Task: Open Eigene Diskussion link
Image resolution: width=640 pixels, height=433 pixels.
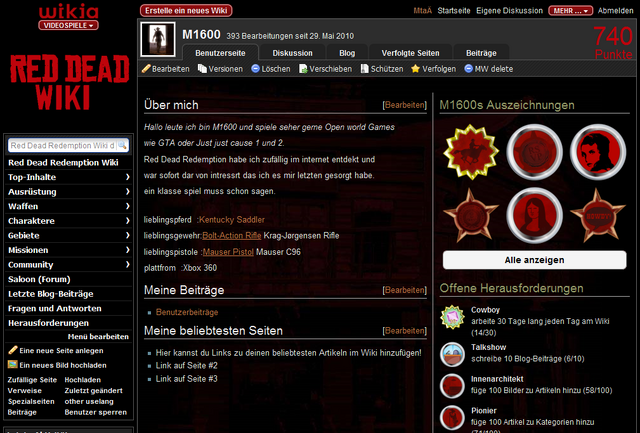Action: (x=509, y=11)
